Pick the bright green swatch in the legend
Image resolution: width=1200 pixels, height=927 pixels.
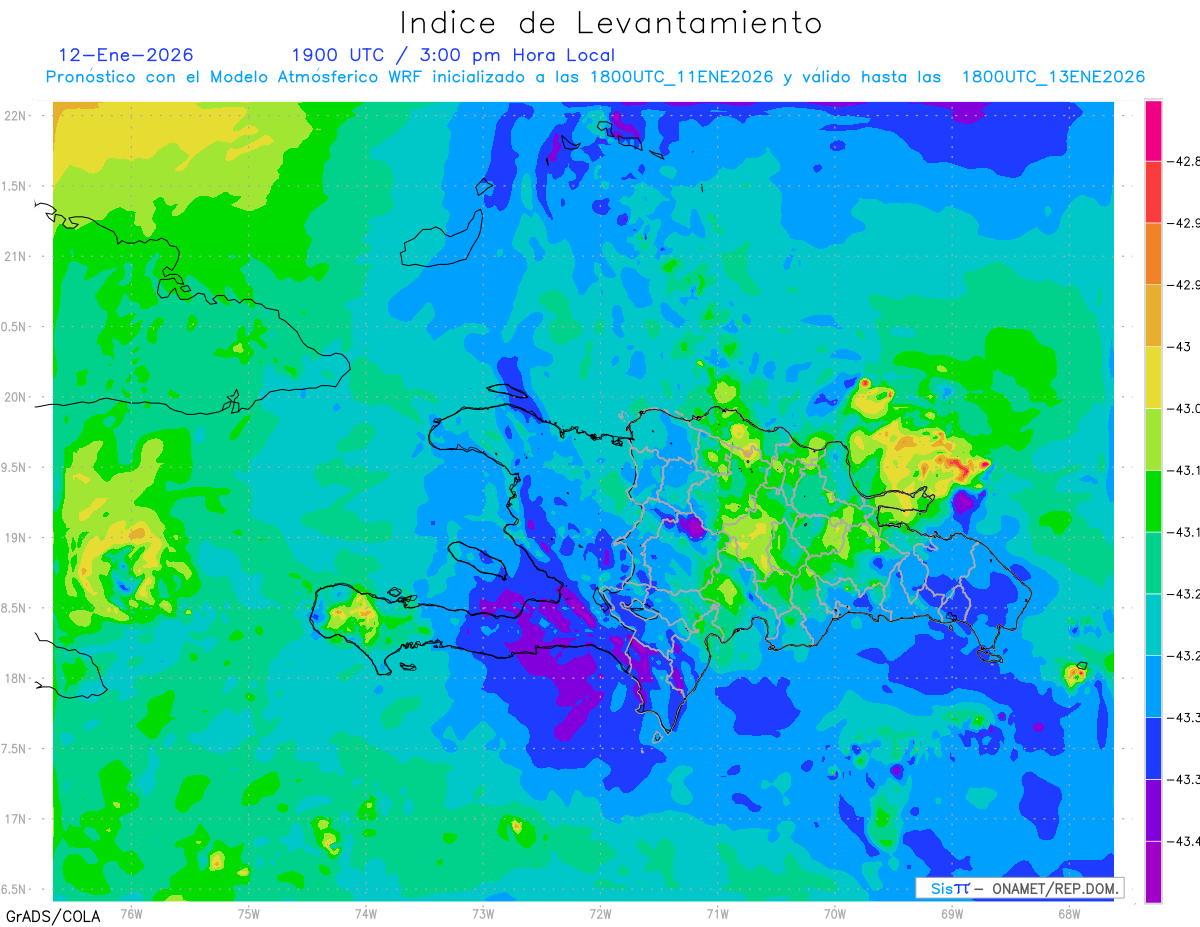[x=1153, y=501]
